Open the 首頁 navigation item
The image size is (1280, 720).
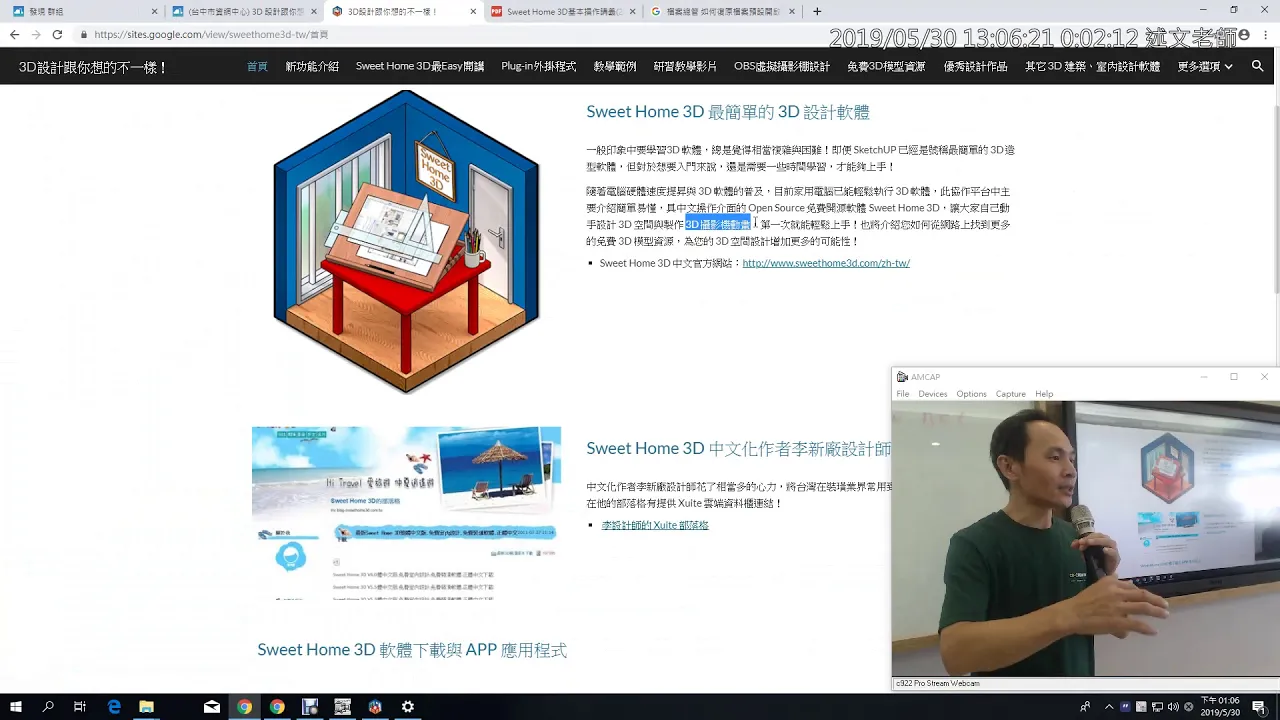257,67
